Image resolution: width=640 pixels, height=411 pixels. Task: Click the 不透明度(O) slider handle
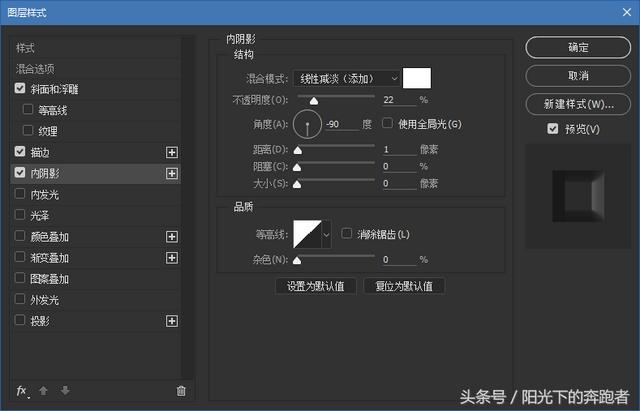pos(313,100)
